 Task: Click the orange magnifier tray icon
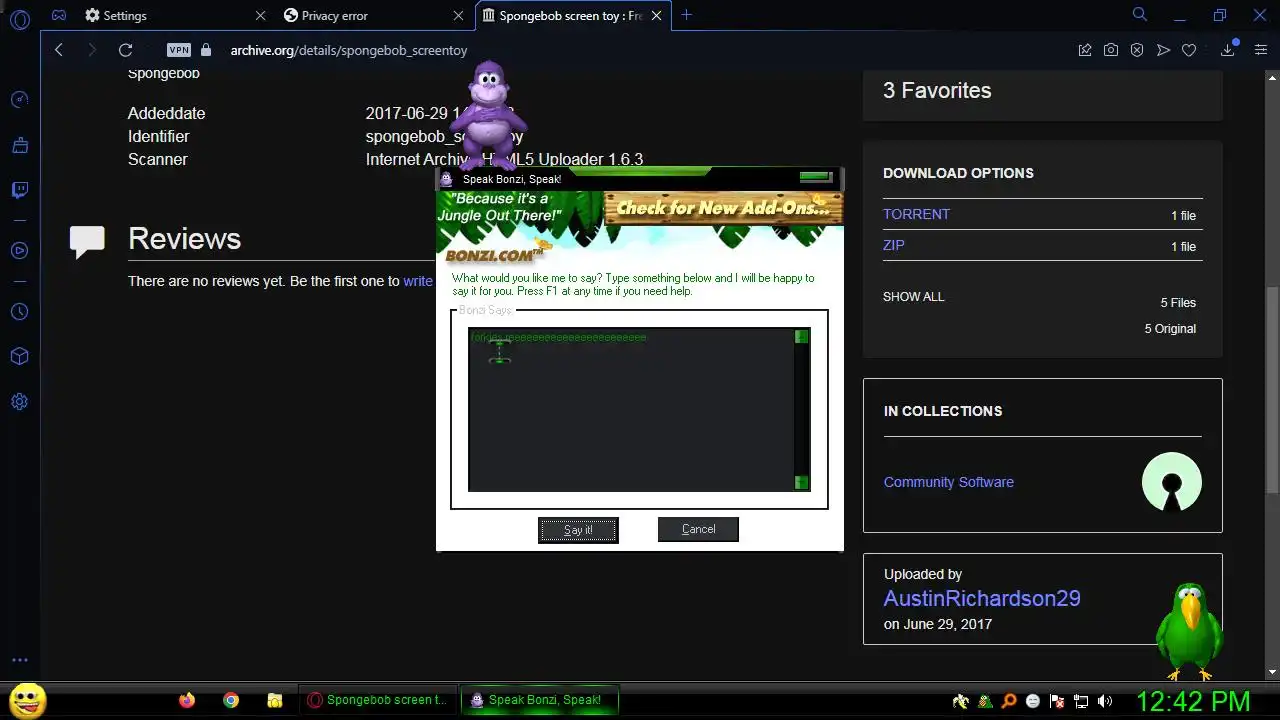click(1009, 701)
